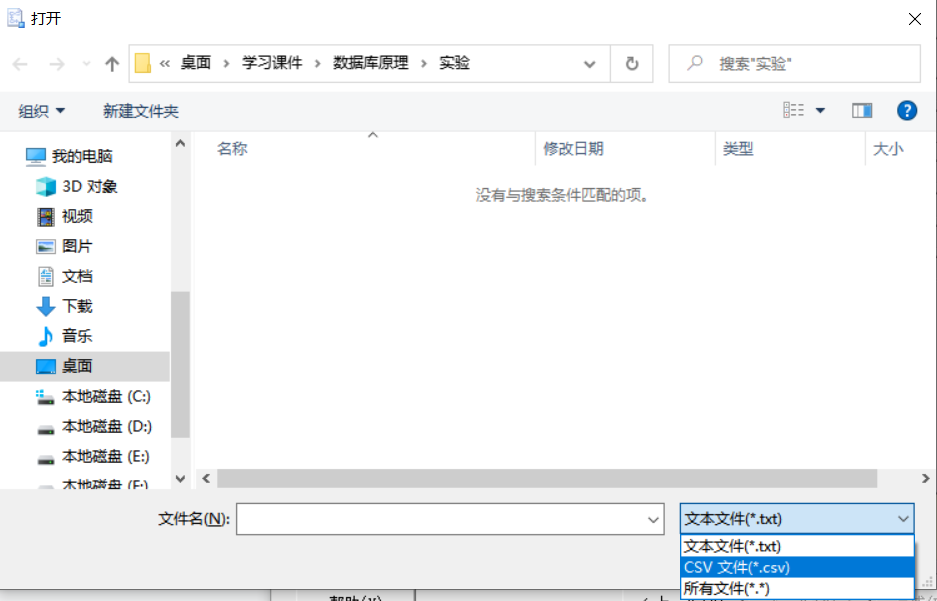Viewport: 937px width, 601px height.
Task: Click the Up one level arrow
Action: [111, 62]
